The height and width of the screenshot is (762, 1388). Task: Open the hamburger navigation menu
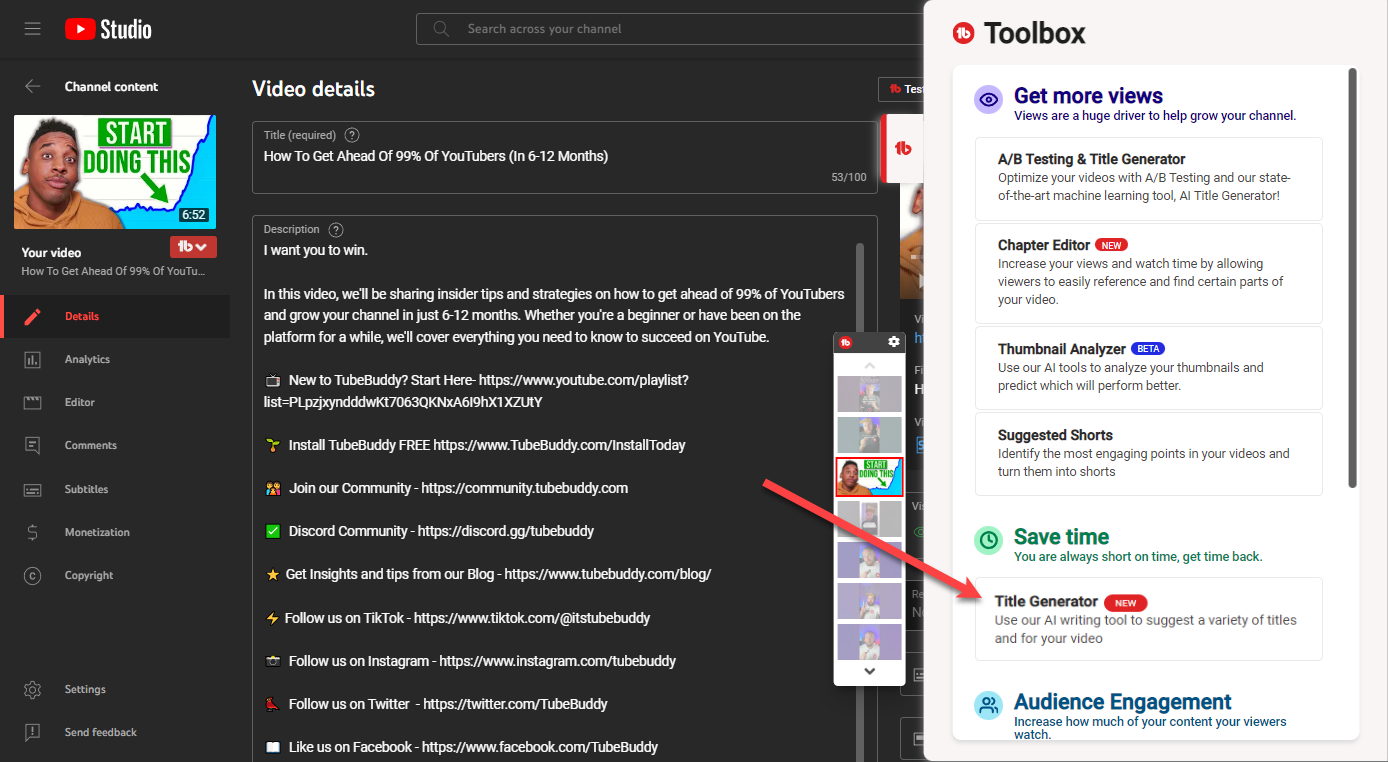pos(33,29)
